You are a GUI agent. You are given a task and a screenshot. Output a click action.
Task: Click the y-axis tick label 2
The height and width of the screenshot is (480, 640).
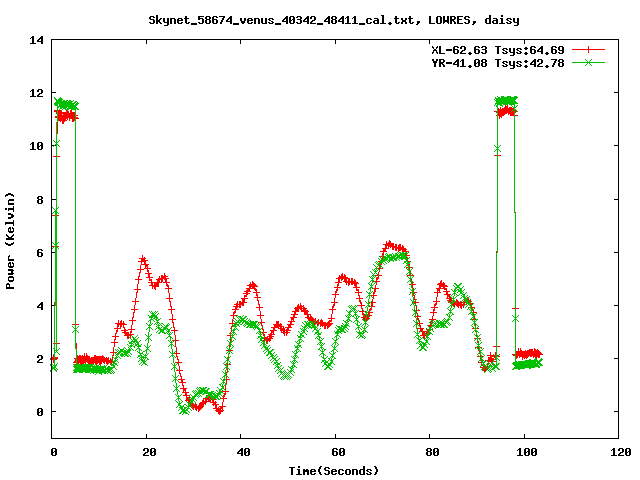[40, 359]
